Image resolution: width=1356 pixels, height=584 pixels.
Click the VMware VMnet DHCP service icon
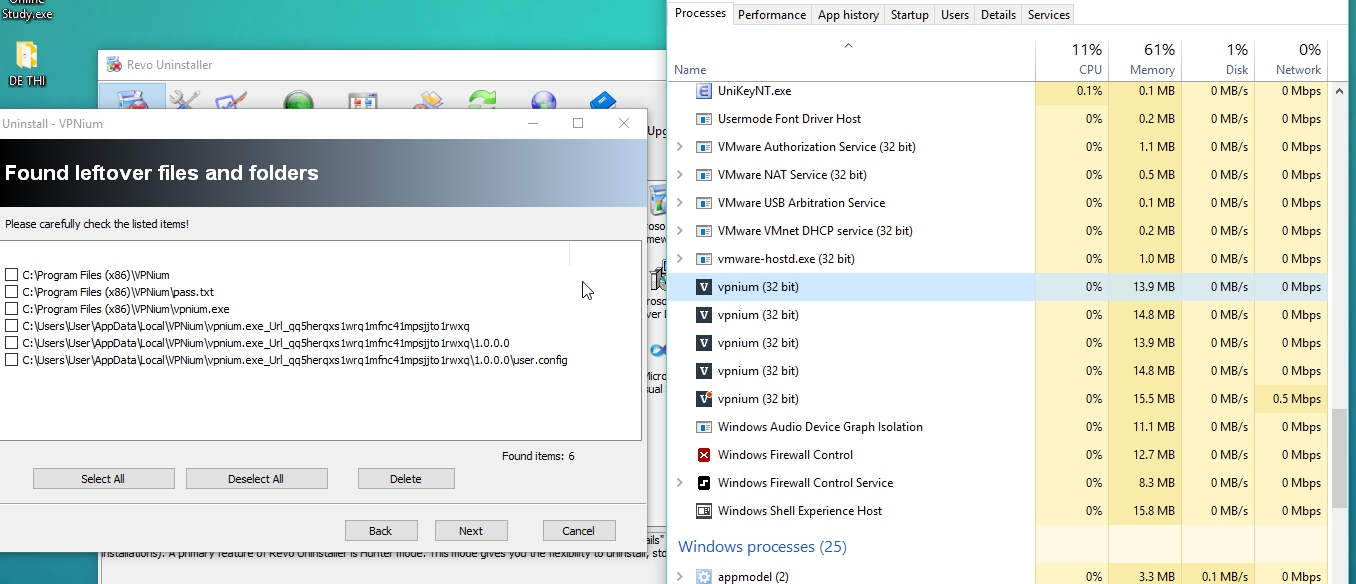(x=703, y=231)
